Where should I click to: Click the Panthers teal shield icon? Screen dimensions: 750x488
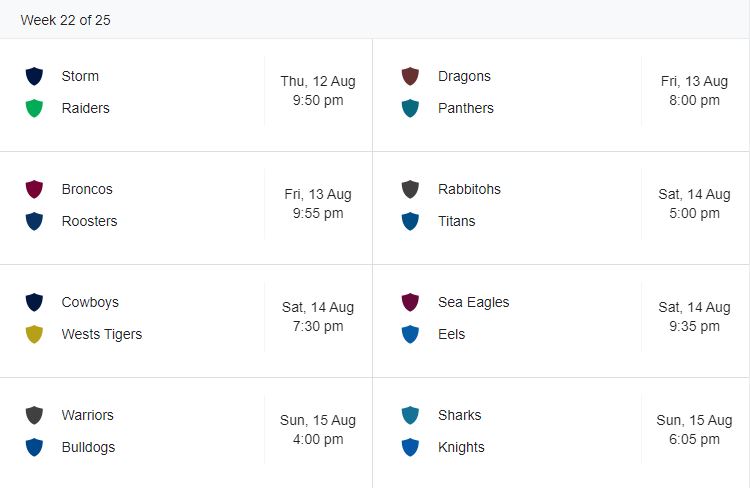click(410, 108)
